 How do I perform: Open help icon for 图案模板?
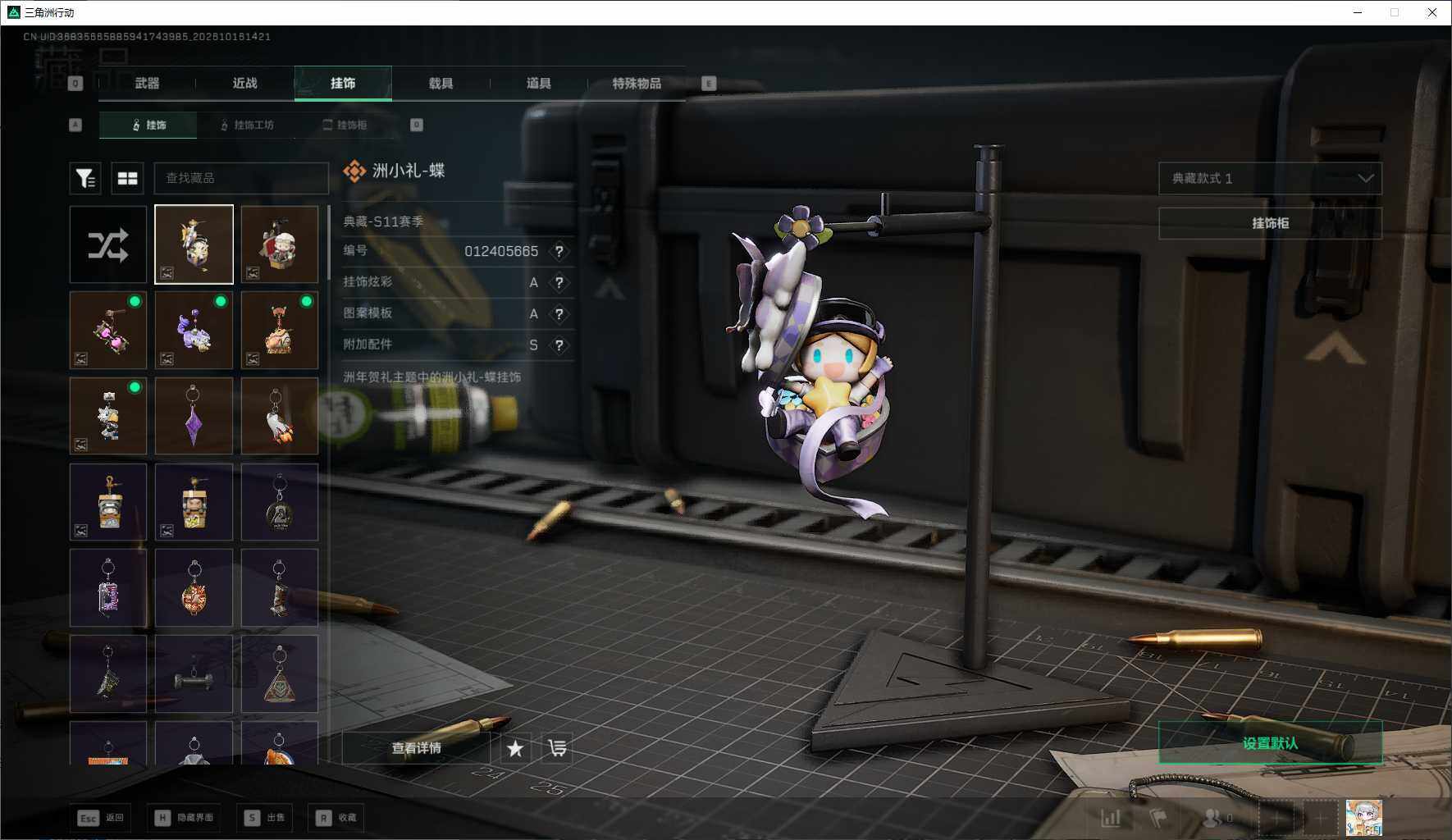[559, 313]
